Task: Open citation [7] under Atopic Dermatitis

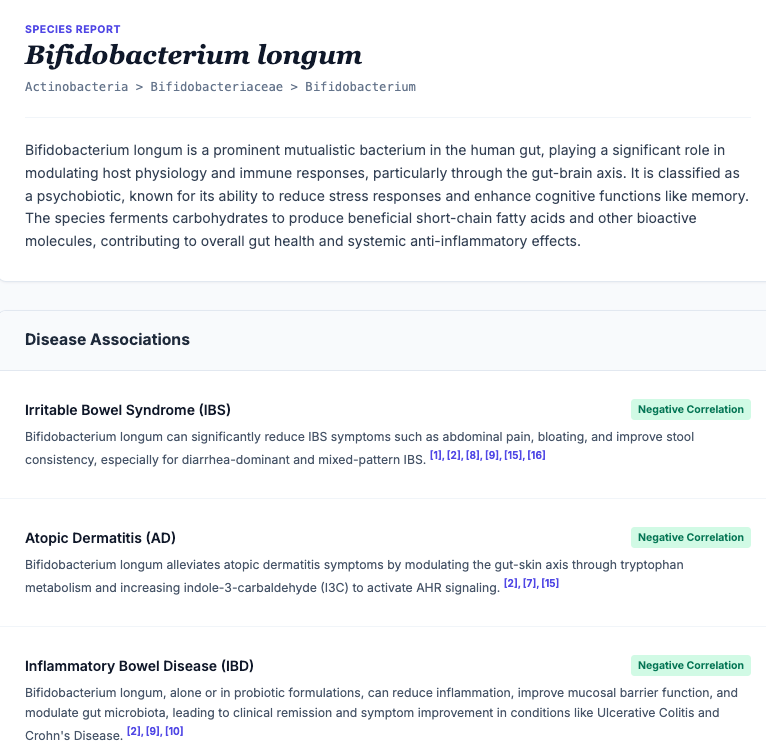Action: [528, 584]
